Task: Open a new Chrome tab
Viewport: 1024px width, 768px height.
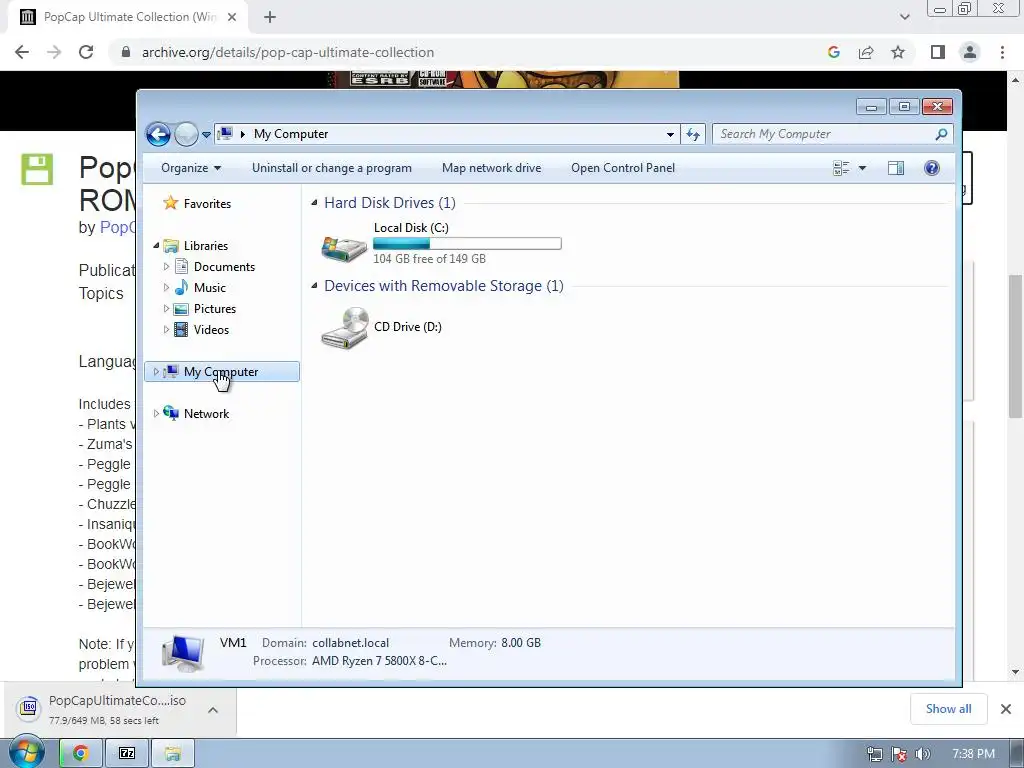Action: (270, 18)
